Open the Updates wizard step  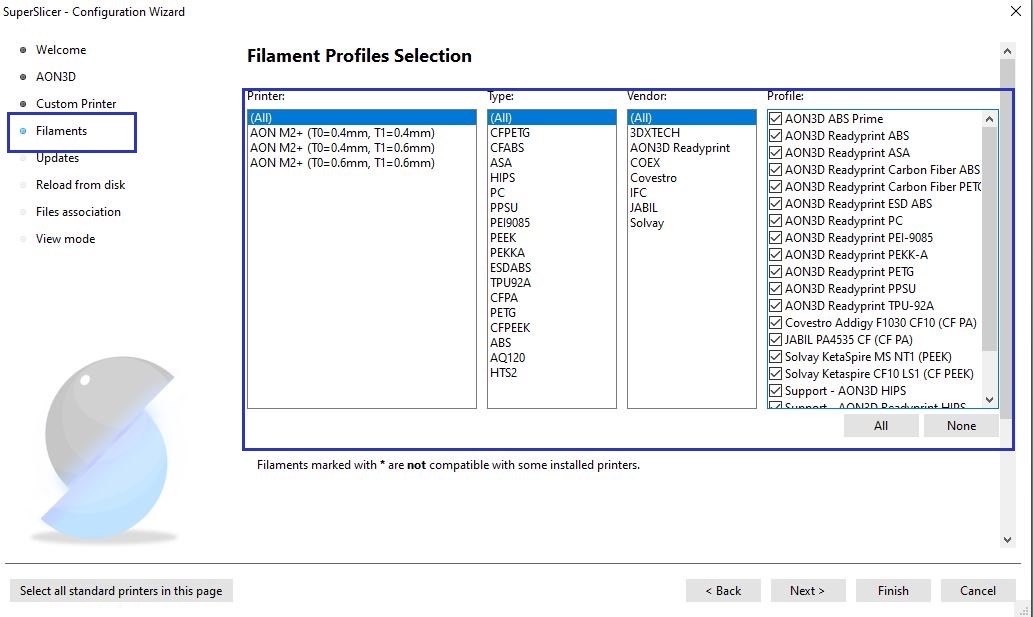point(57,158)
